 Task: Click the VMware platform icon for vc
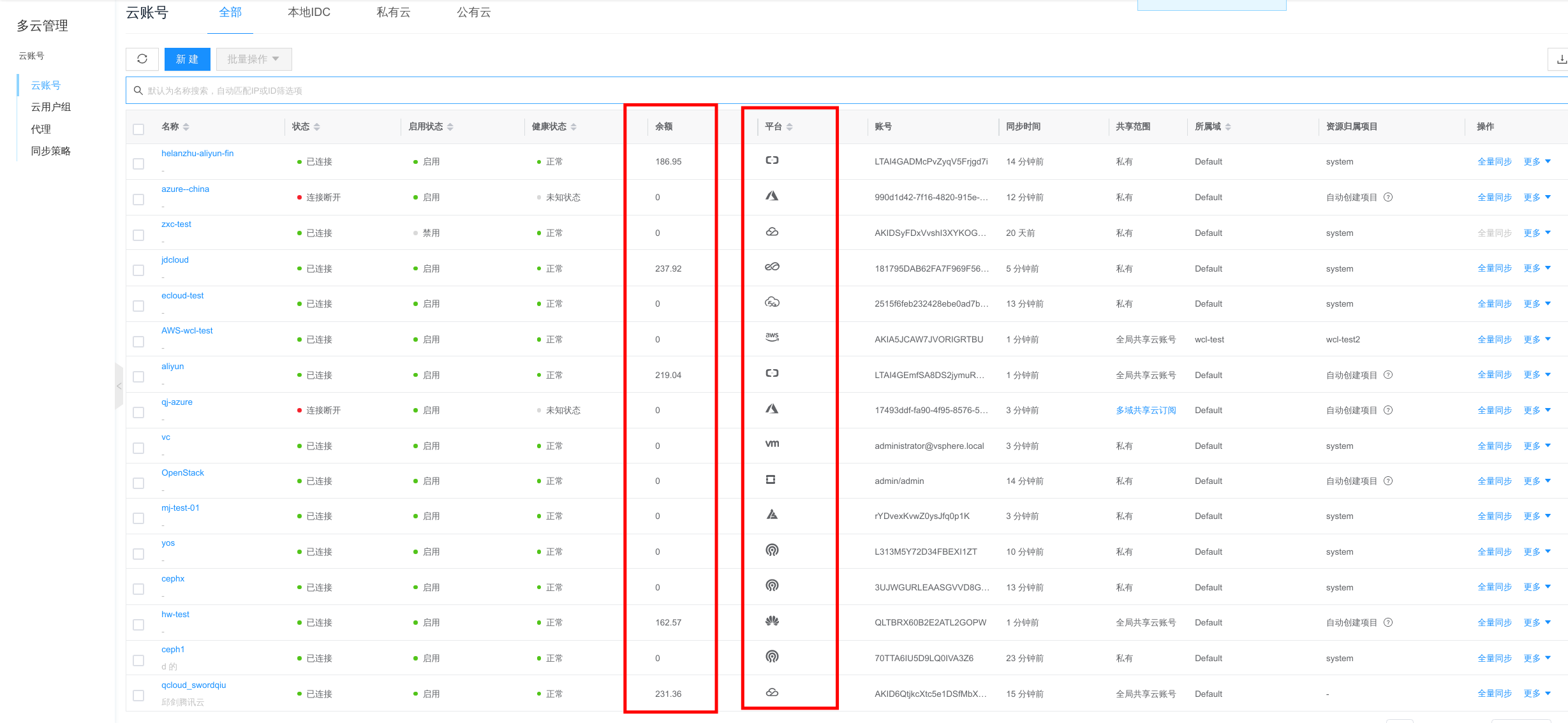click(x=772, y=444)
